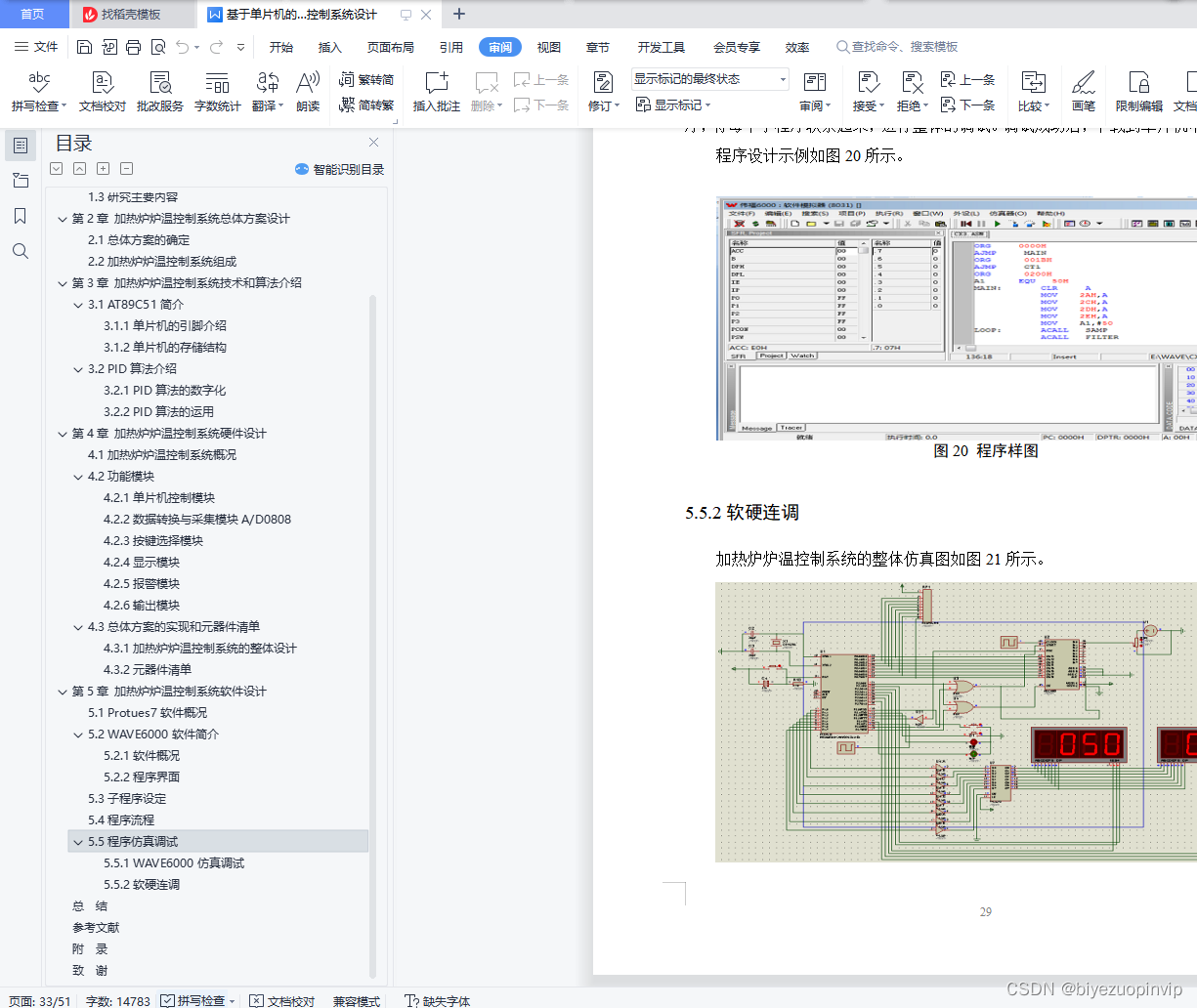Open the table of contents sidebar icon
This screenshot has height=1008, width=1197.
pos(21,146)
